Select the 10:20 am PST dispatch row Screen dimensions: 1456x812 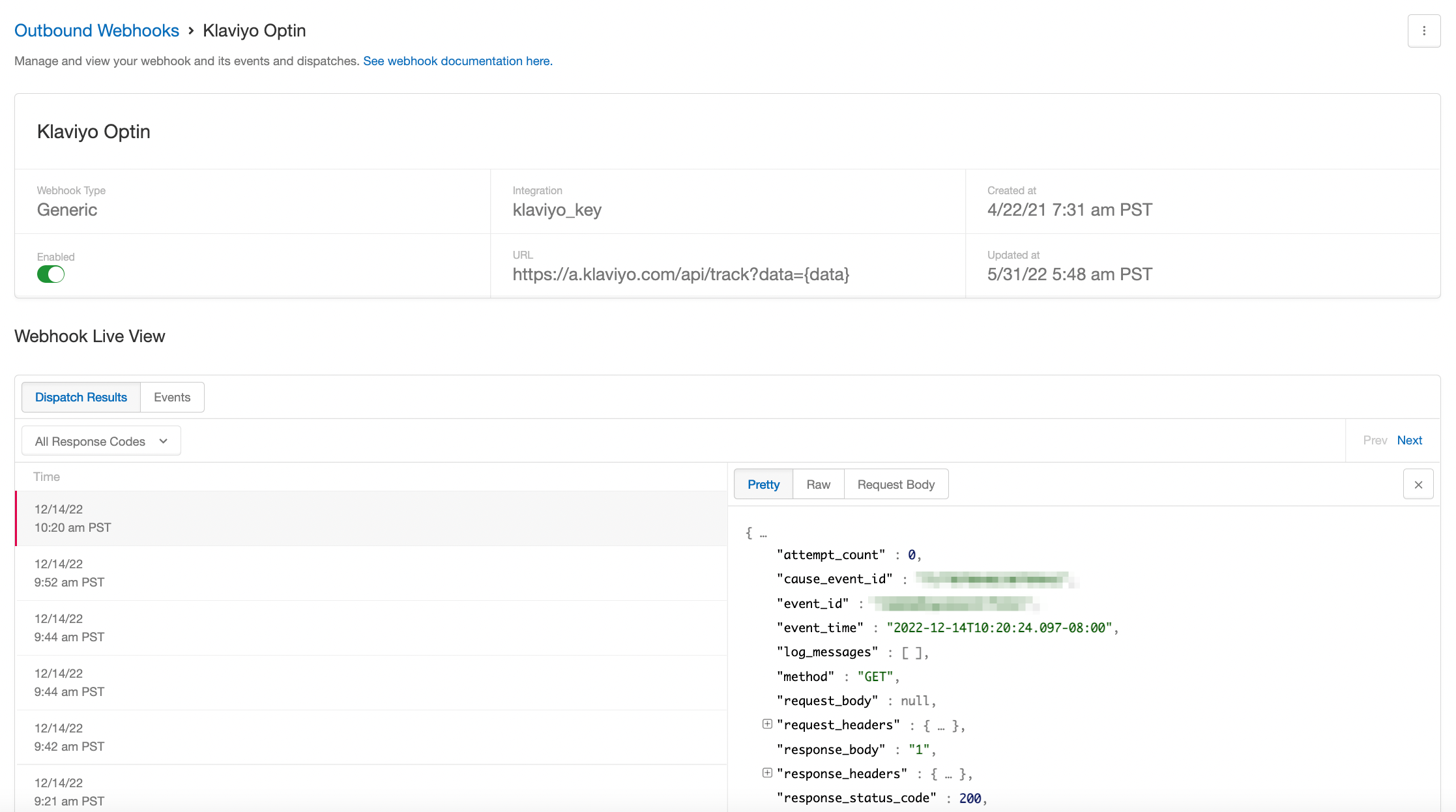coord(371,518)
